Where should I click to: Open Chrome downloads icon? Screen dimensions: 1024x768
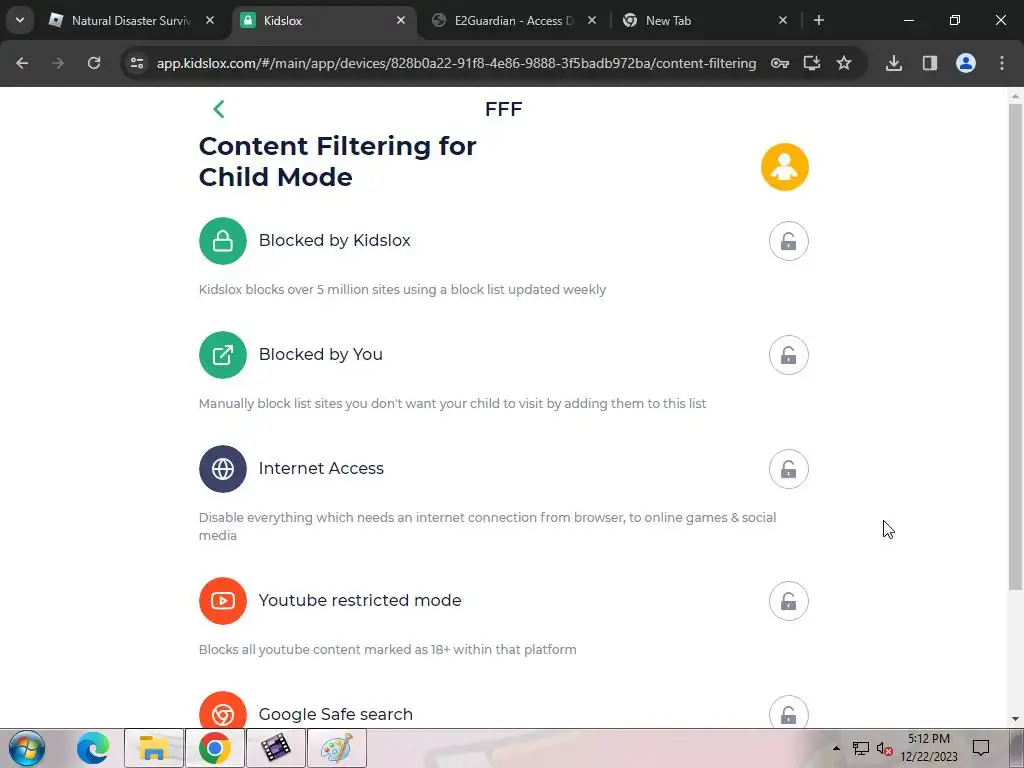click(894, 63)
